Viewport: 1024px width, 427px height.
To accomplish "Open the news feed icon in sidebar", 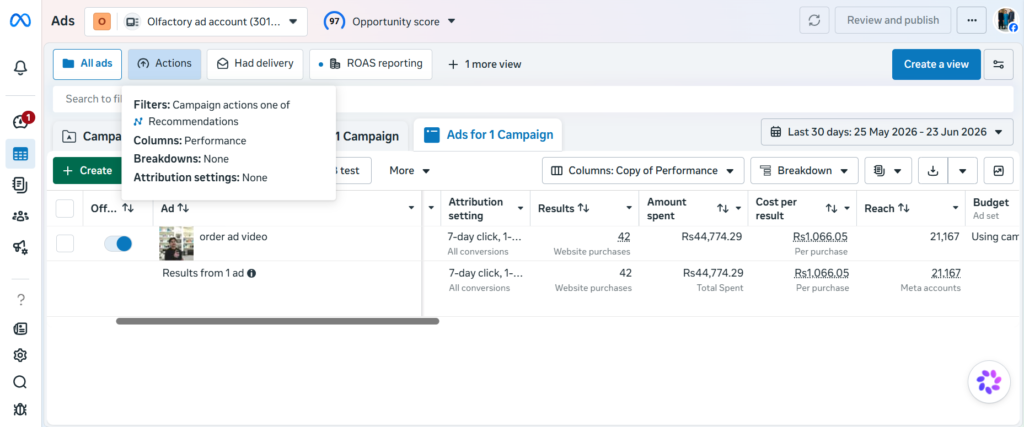I will pyautogui.click(x=20, y=328).
